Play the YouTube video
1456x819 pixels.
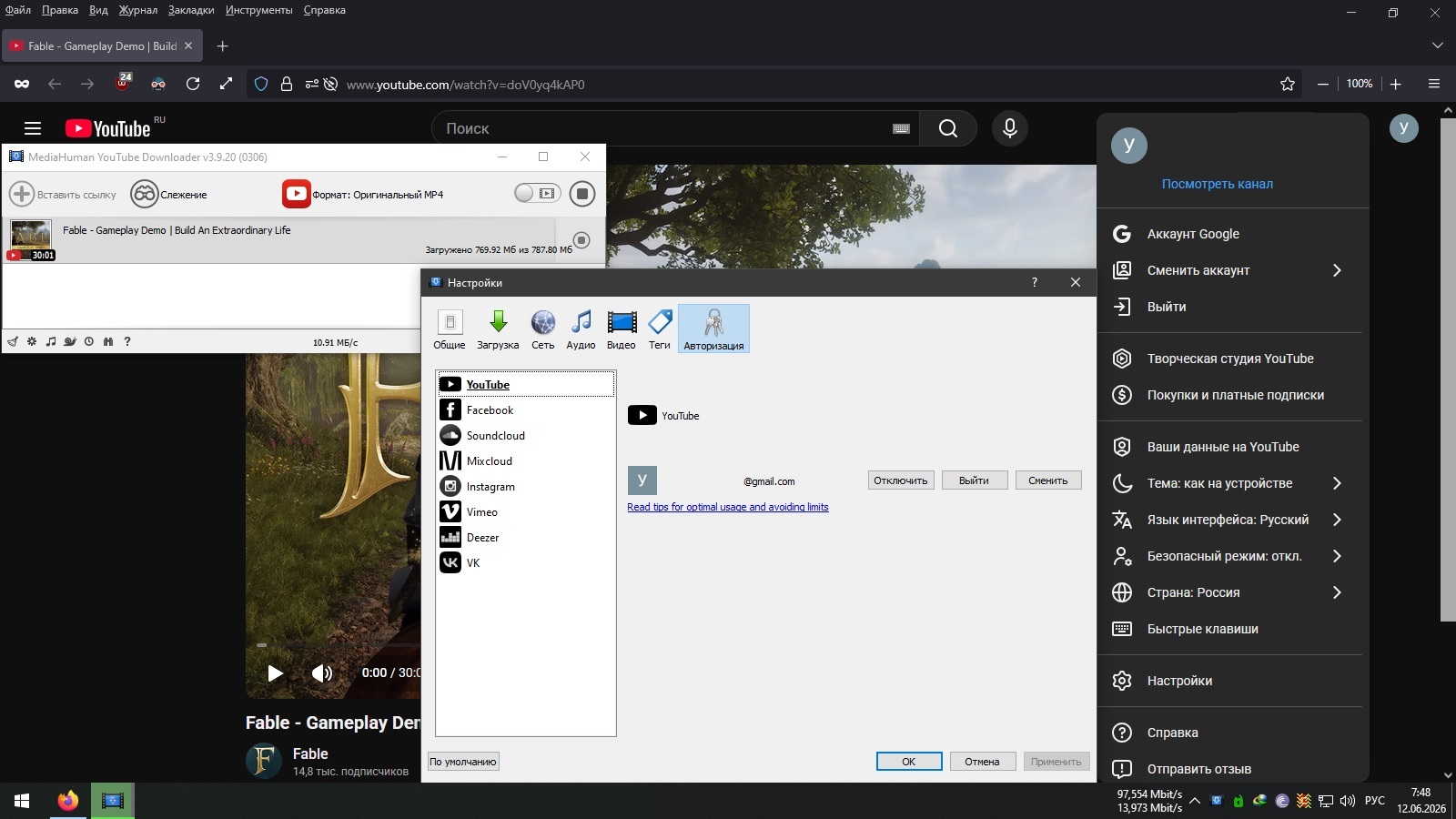point(275,672)
